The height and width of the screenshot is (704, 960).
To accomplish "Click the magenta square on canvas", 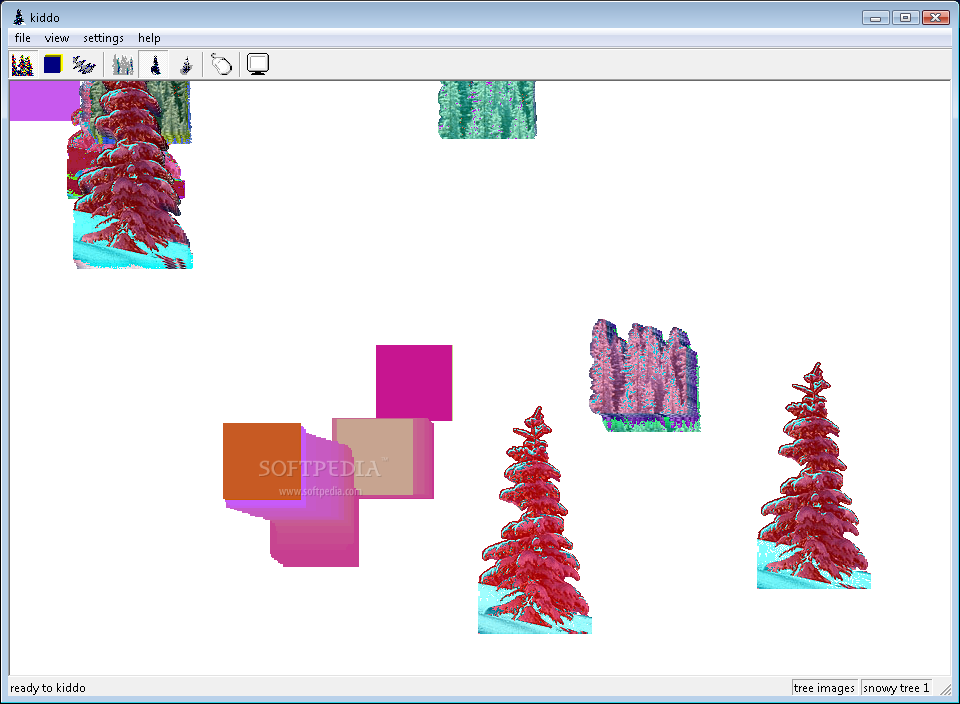I will [x=414, y=383].
